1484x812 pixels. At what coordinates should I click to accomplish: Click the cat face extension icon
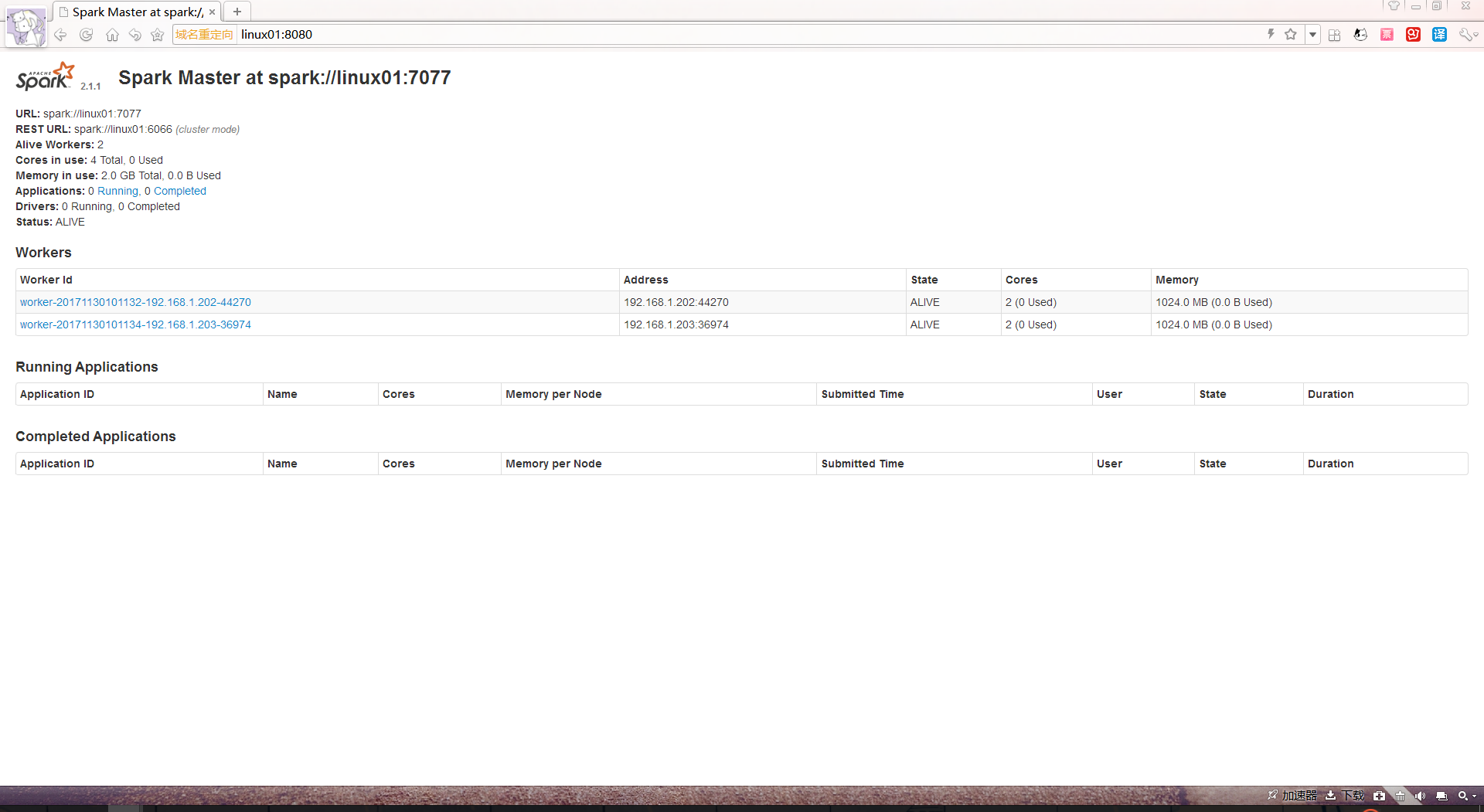click(1360, 35)
